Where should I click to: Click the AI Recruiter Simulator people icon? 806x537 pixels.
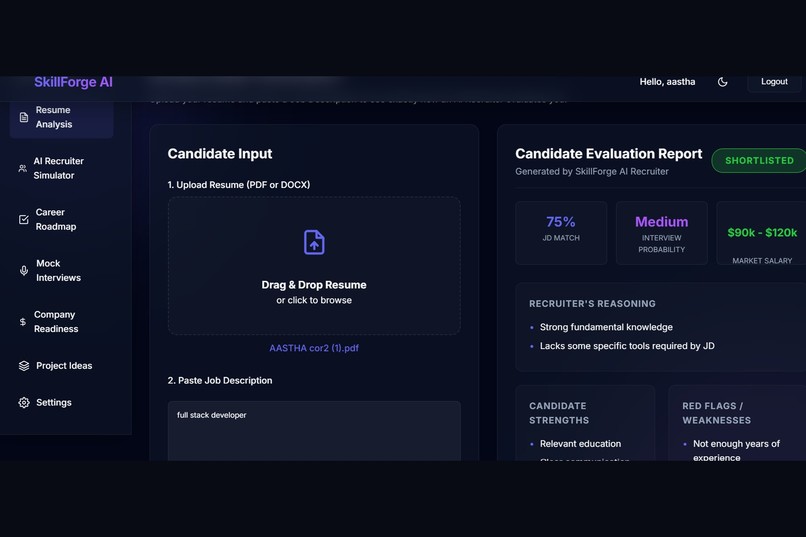point(23,168)
